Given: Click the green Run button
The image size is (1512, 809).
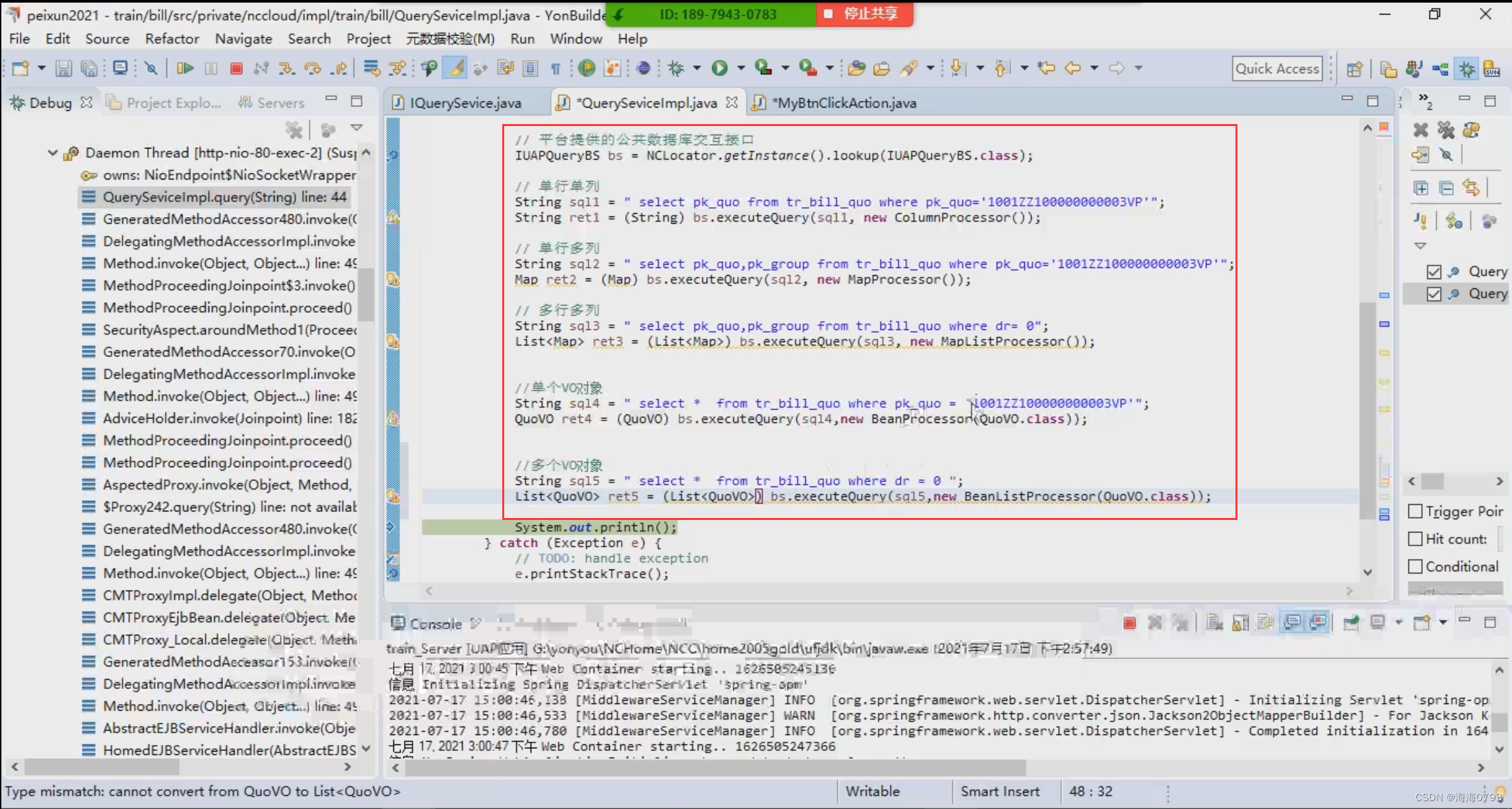Looking at the screenshot, I should (x=719, y=68).
